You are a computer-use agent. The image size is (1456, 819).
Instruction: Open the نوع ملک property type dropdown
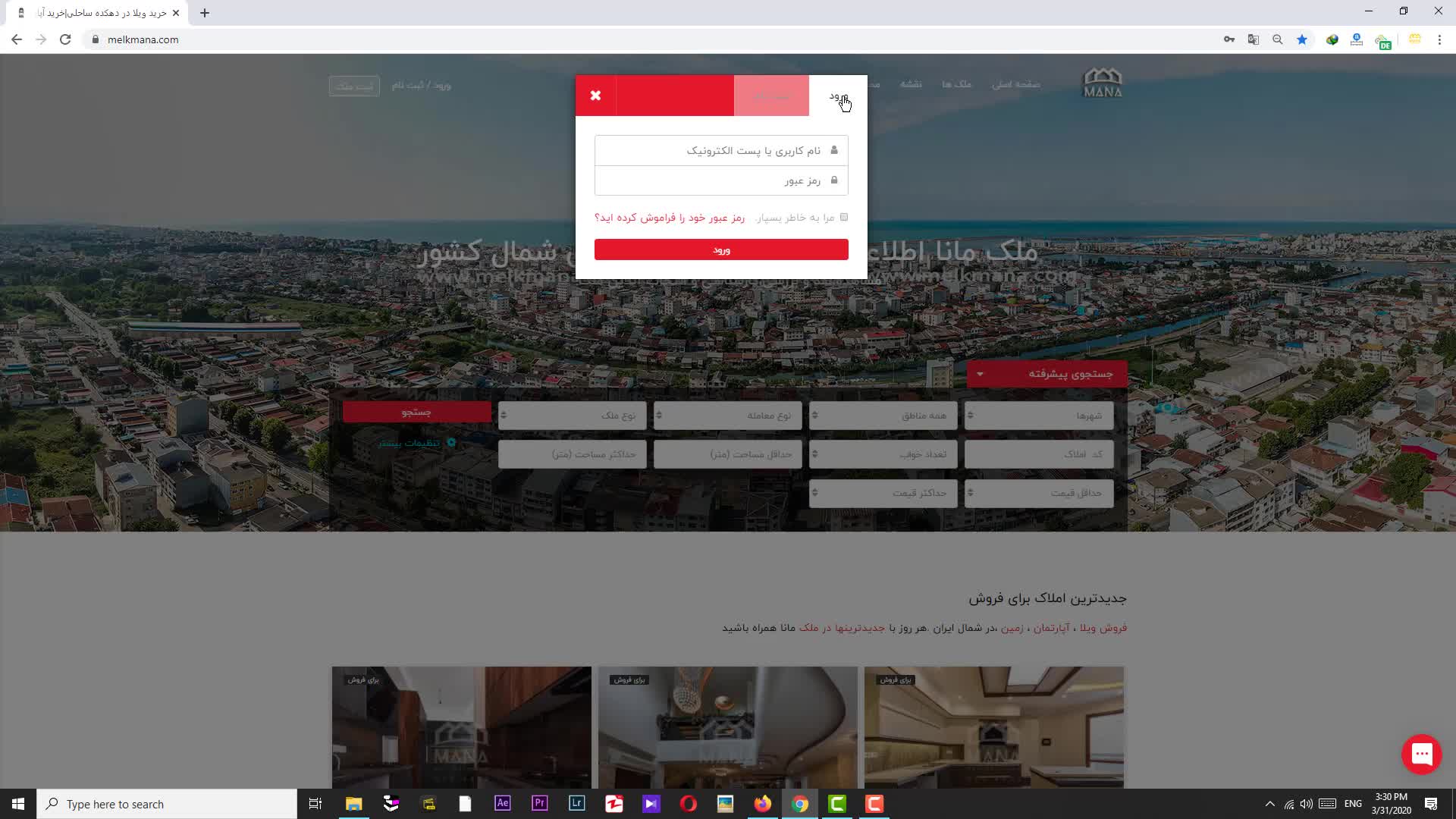573,416
